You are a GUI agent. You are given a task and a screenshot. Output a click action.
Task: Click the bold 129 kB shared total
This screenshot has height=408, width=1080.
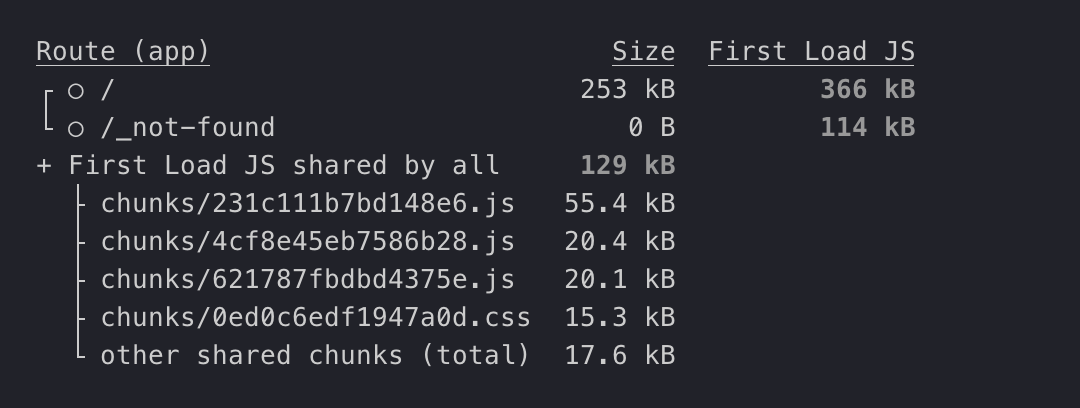coord(627,166)
